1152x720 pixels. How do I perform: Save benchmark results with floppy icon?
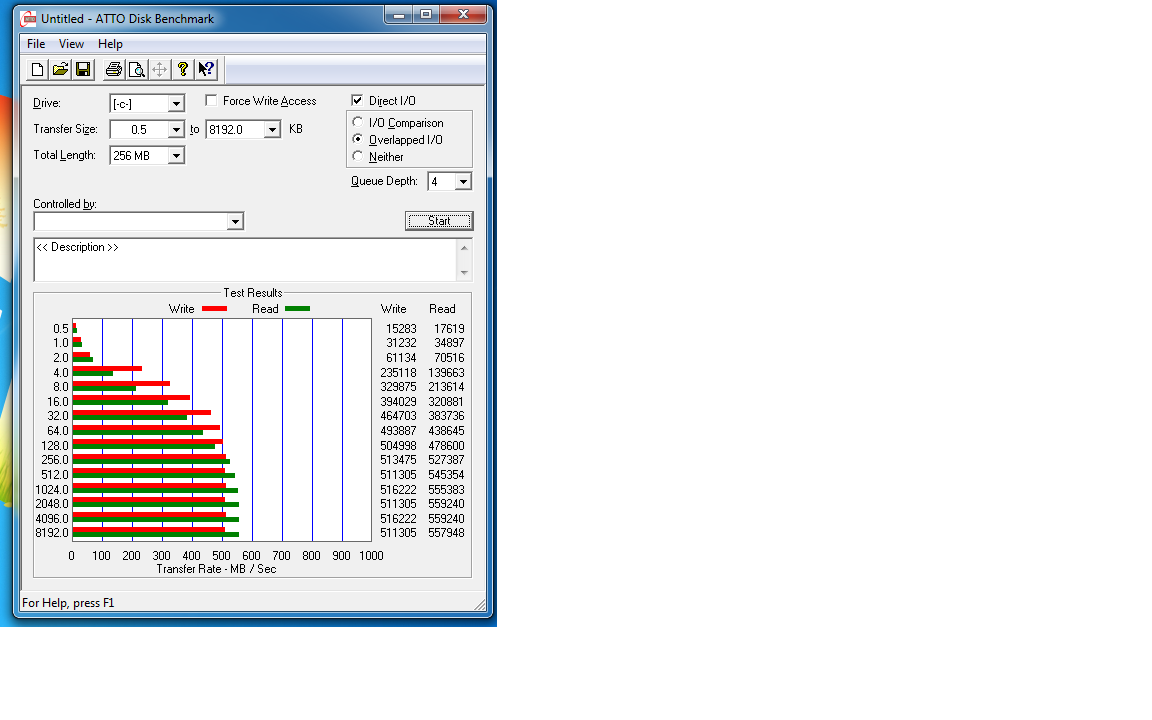83,70
